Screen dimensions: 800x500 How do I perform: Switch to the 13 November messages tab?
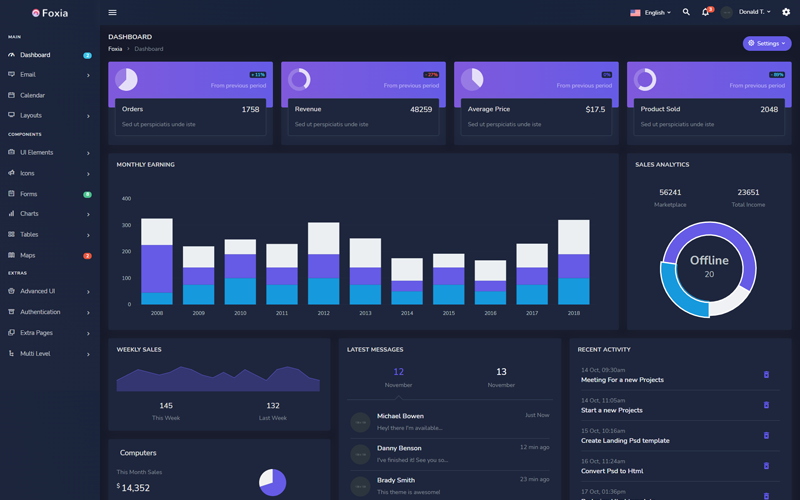point(501,377)
